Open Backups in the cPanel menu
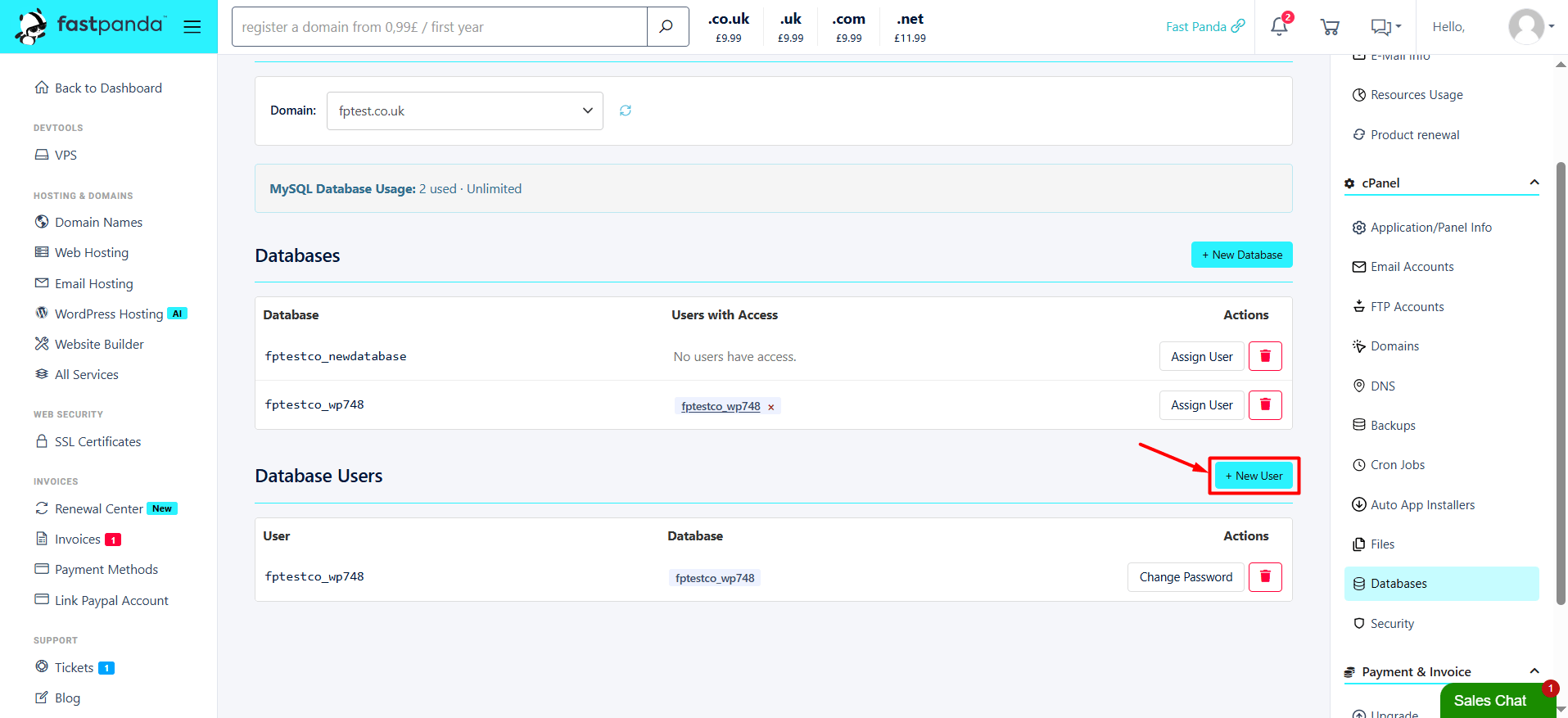Viewport: 1568px width, 718px height. pyautogui.click(x=1384, y=426)
